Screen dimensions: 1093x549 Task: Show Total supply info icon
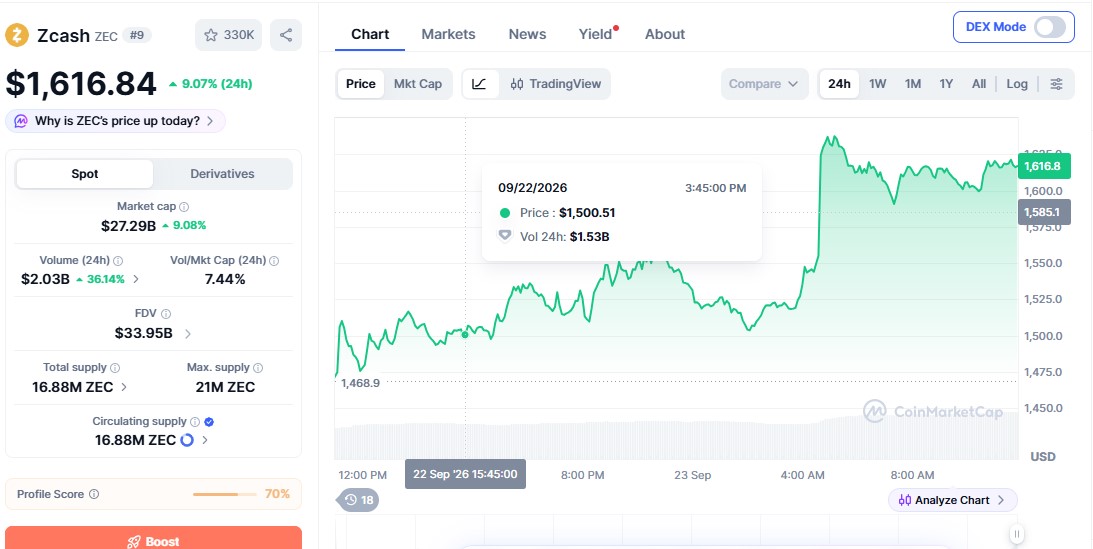115,368
